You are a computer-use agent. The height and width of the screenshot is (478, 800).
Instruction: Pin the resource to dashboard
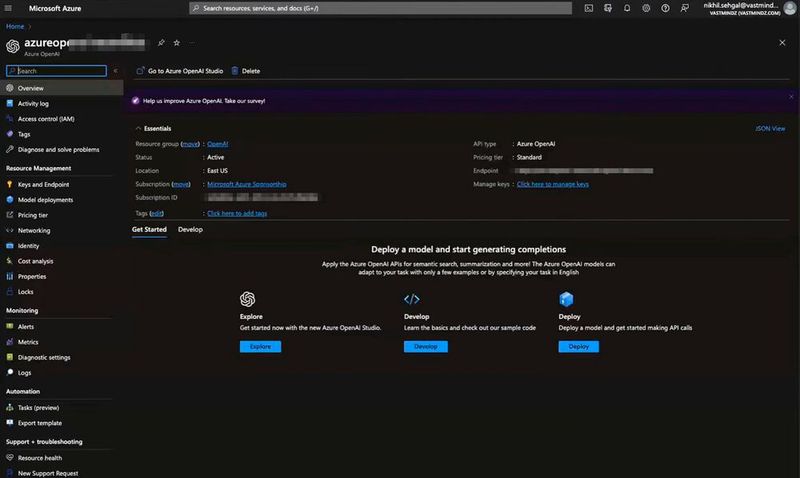coord(161,43)
